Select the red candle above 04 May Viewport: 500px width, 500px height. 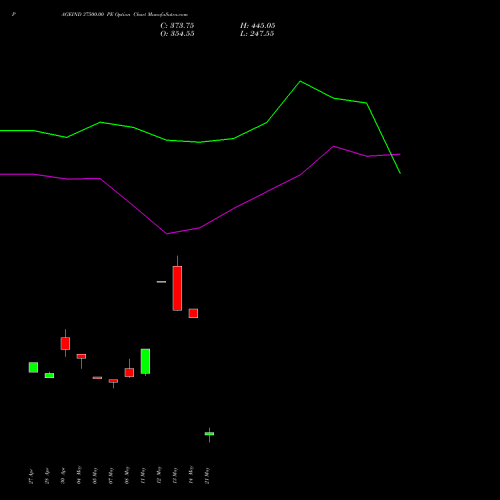click(81, 356)
